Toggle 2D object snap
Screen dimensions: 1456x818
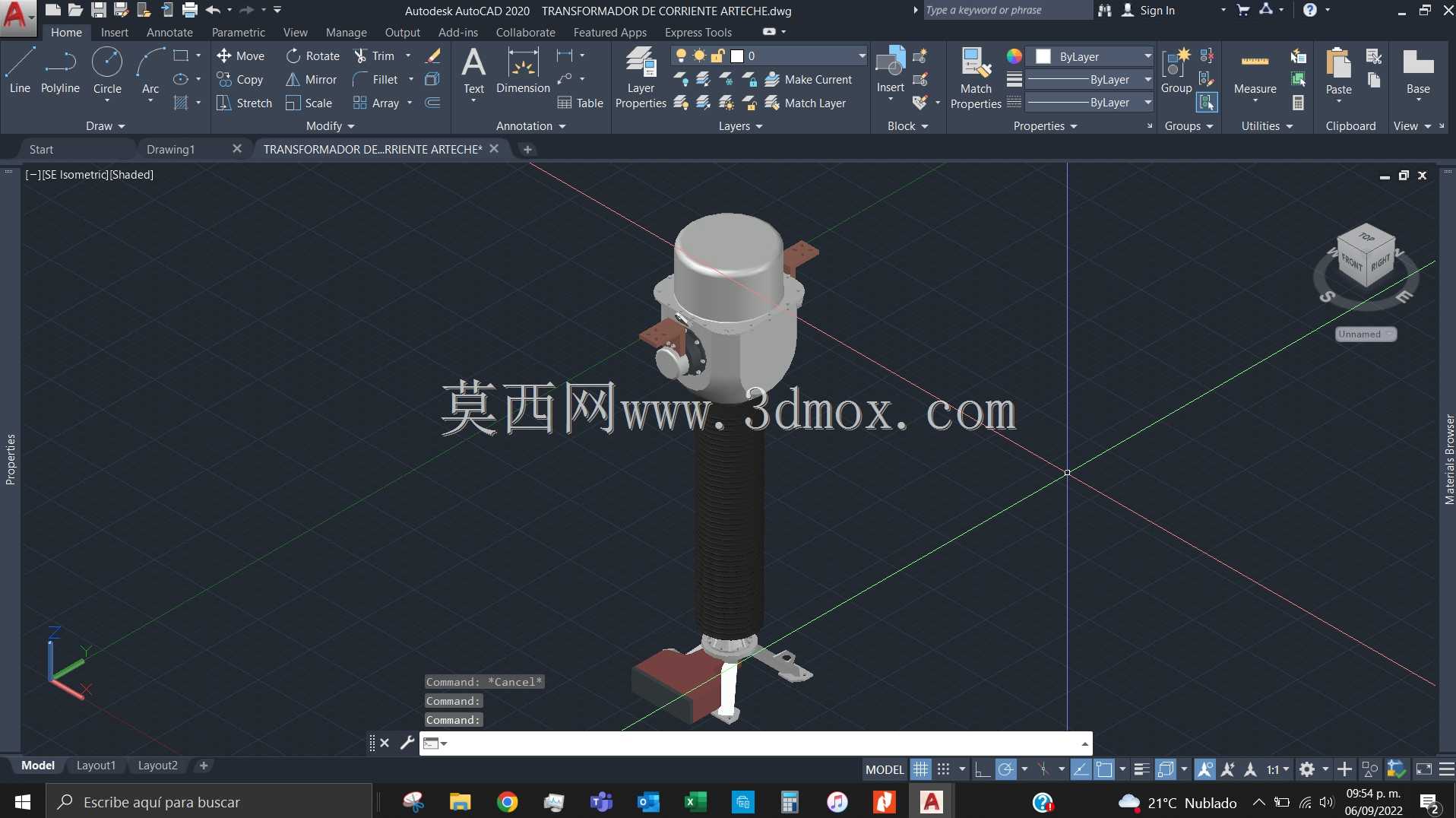click(1104, 769)
